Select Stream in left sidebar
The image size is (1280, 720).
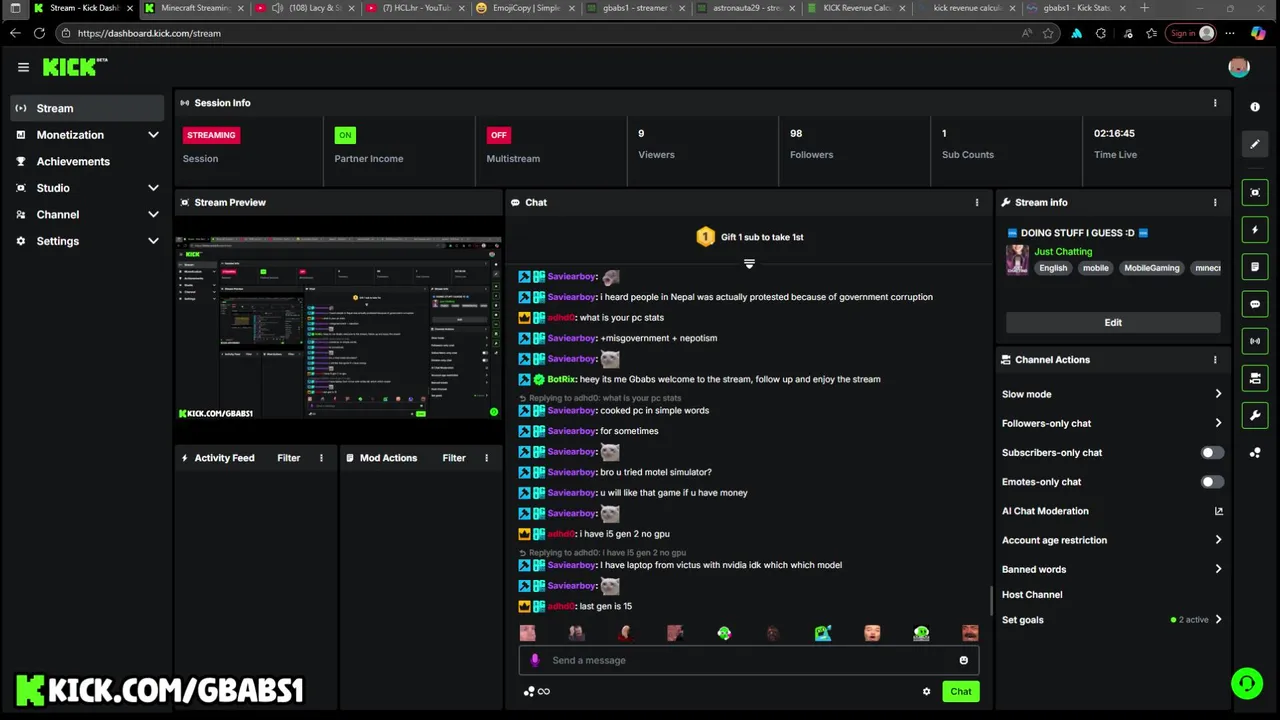tap(88, 108)
